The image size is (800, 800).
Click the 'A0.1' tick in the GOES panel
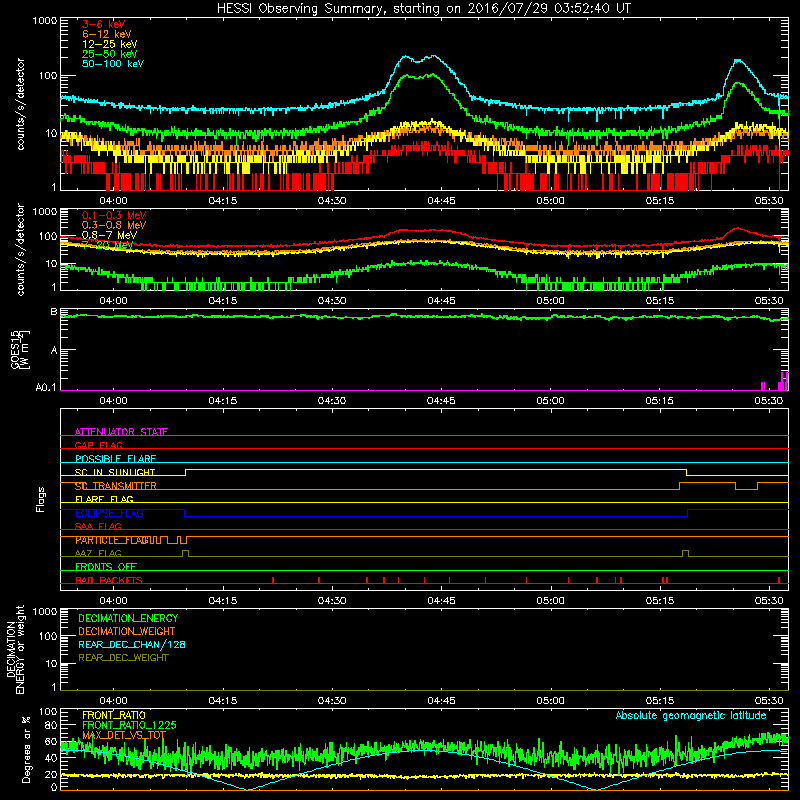click(x=46, y=387)
